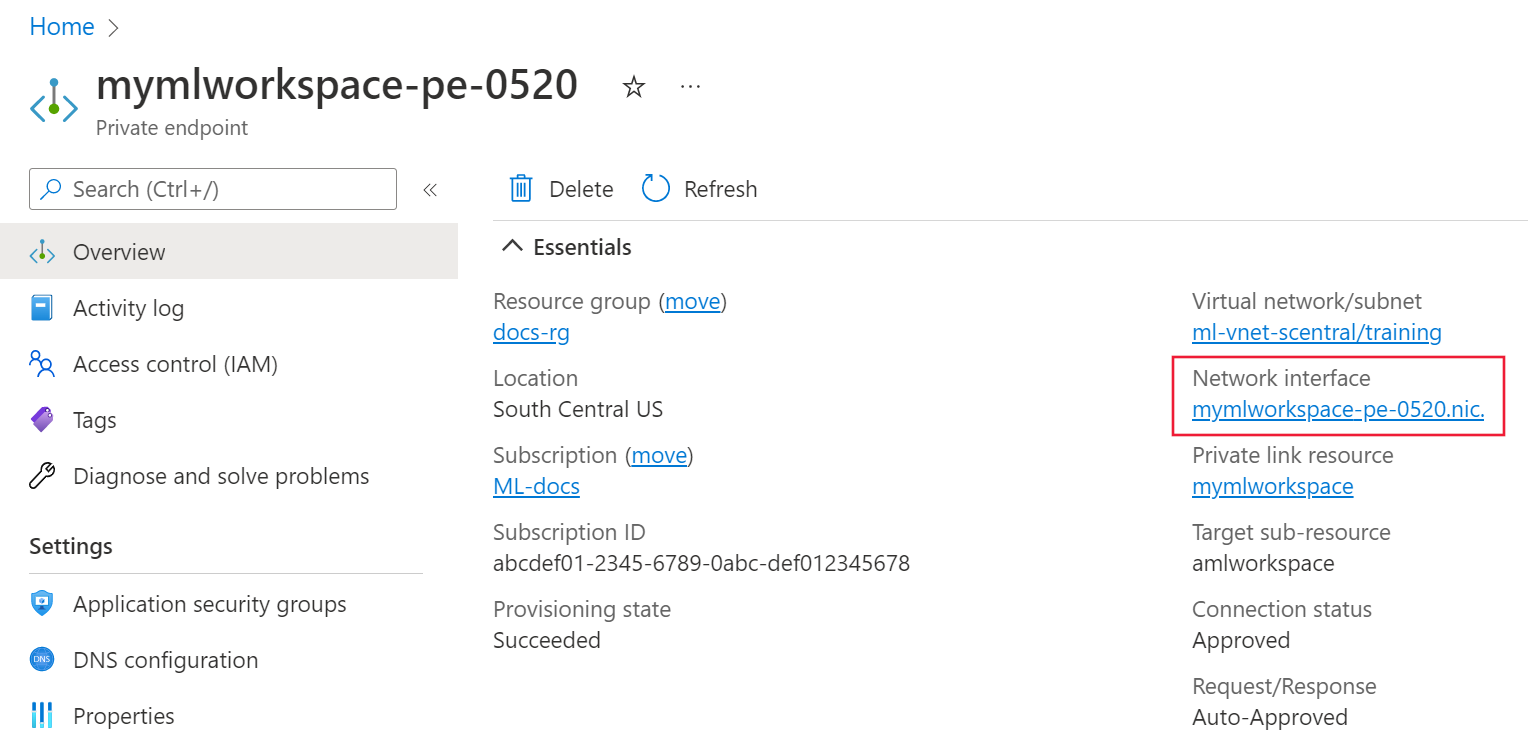
Task: Click the Activity log book icon
Action: coord(42,308)
